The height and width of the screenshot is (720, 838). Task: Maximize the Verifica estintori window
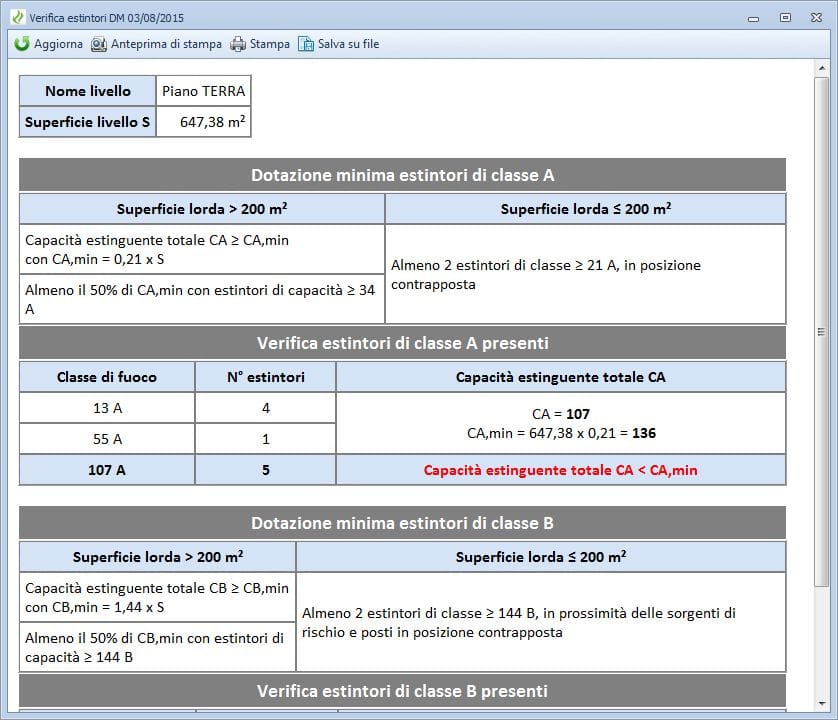click(x=786, y=17)
